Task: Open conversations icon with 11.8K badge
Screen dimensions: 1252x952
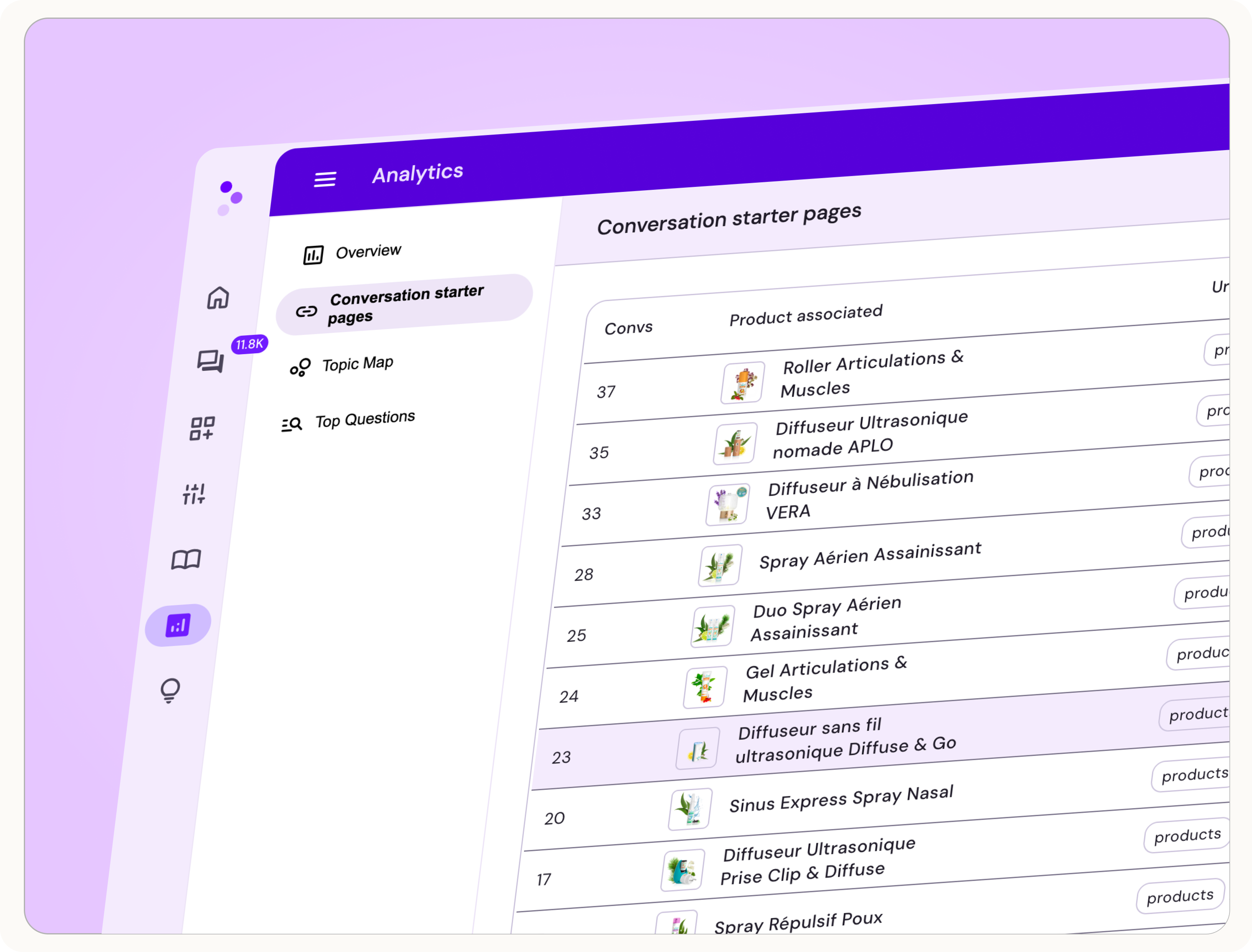Action: coord(211,361)
